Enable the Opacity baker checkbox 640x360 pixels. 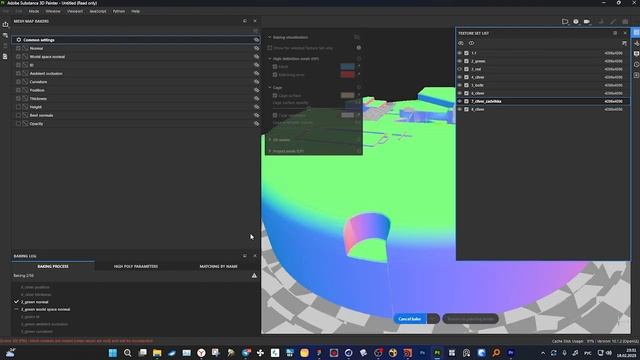18,124
